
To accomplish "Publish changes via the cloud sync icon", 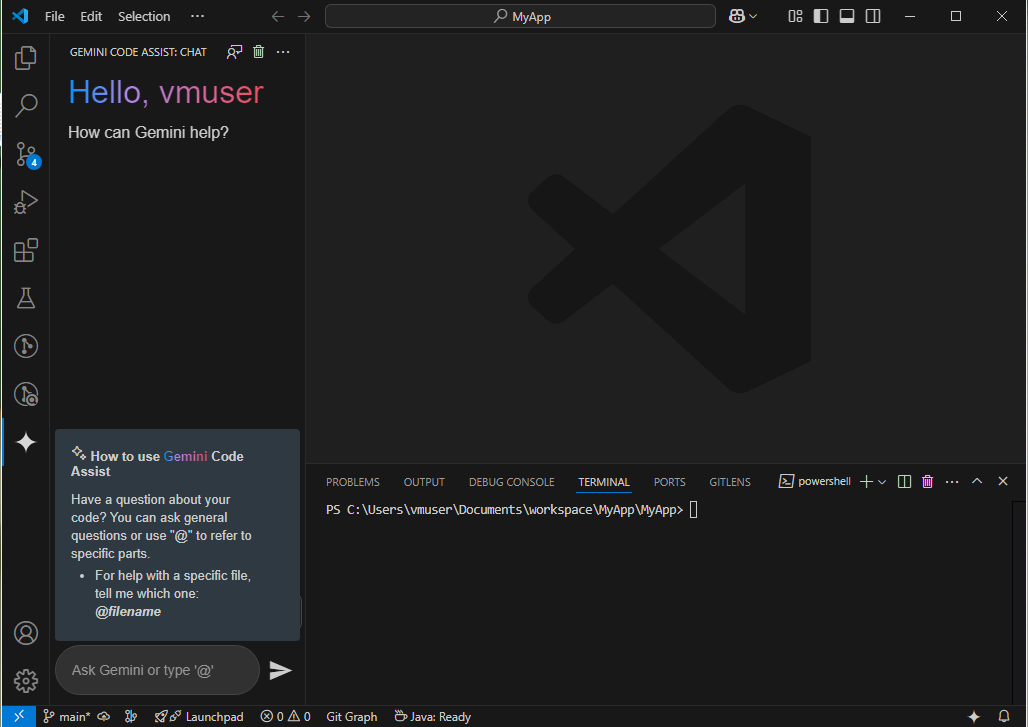I will [104, 717].
